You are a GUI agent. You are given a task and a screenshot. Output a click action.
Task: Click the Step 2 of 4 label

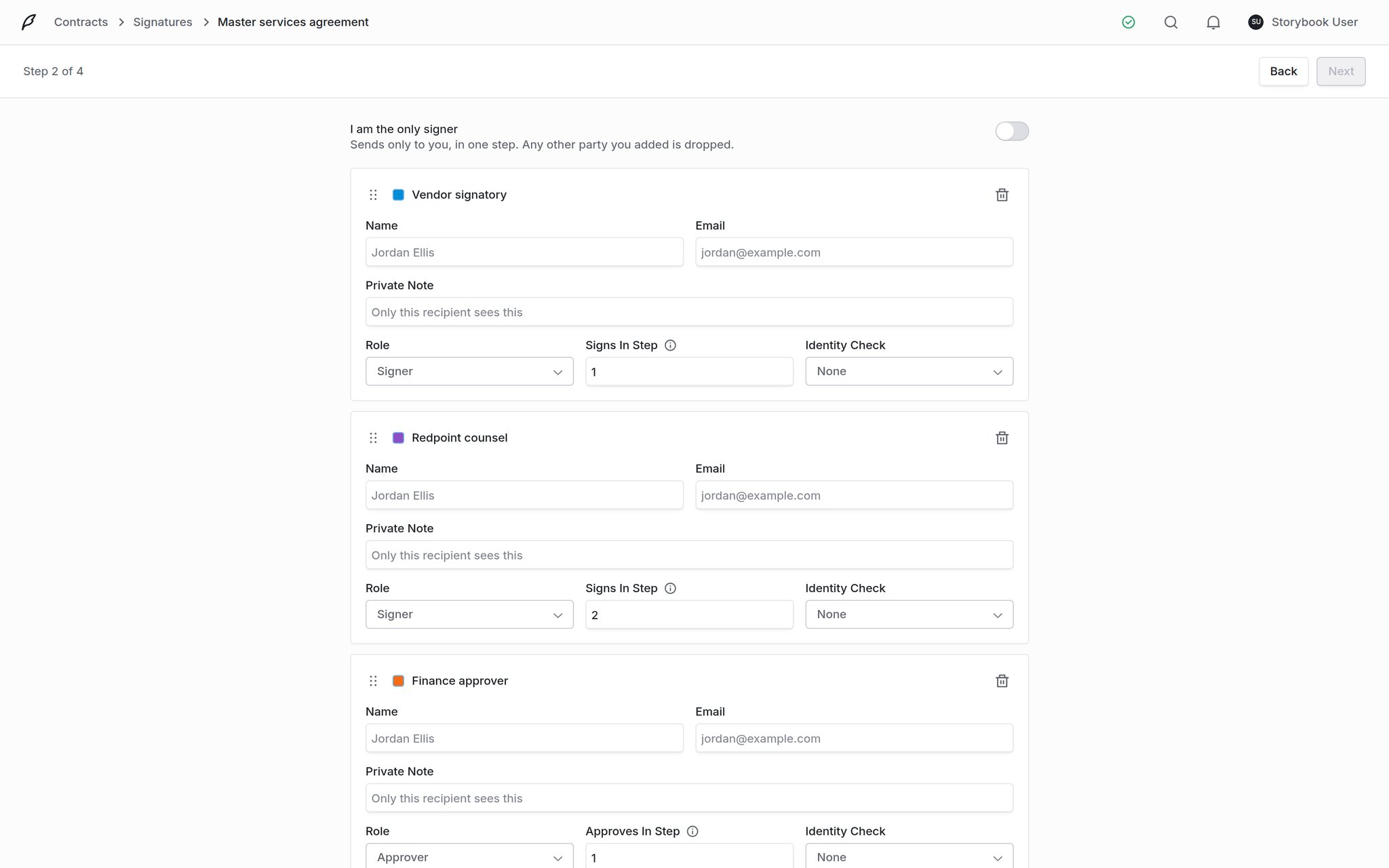(53, 71)
